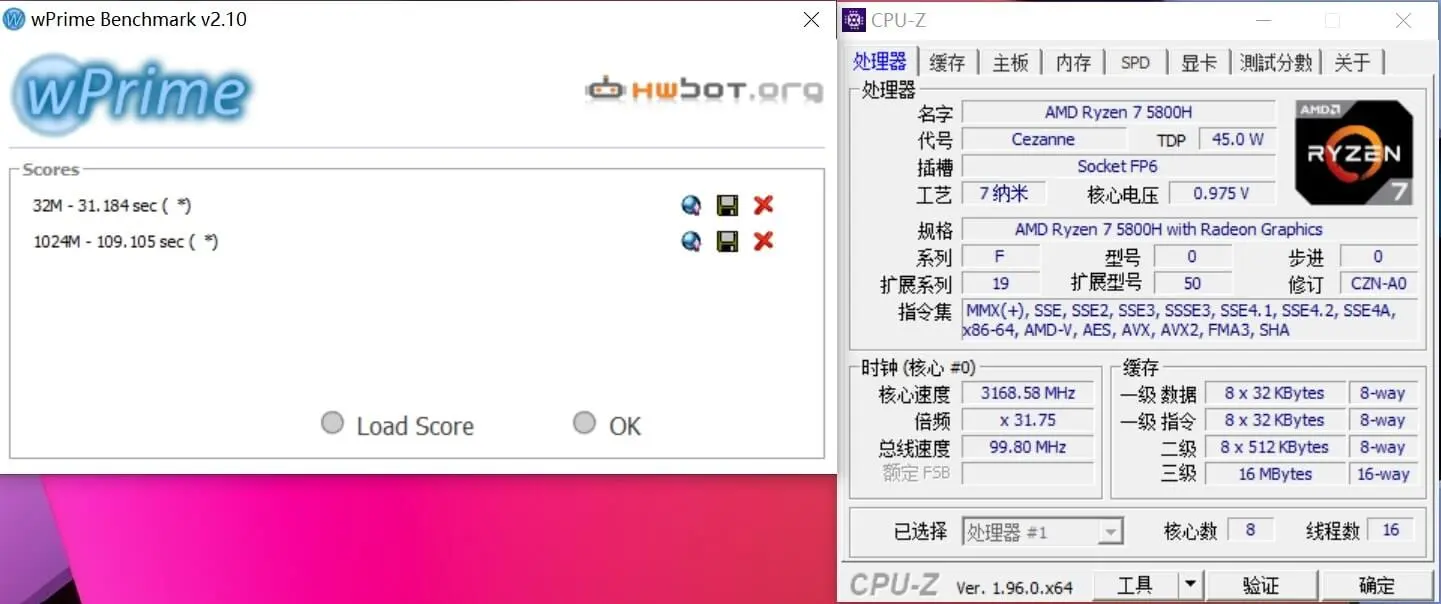Close the wPrime Benchmark window
This screenshot has height=604, width=1441.
click(812, 20)
